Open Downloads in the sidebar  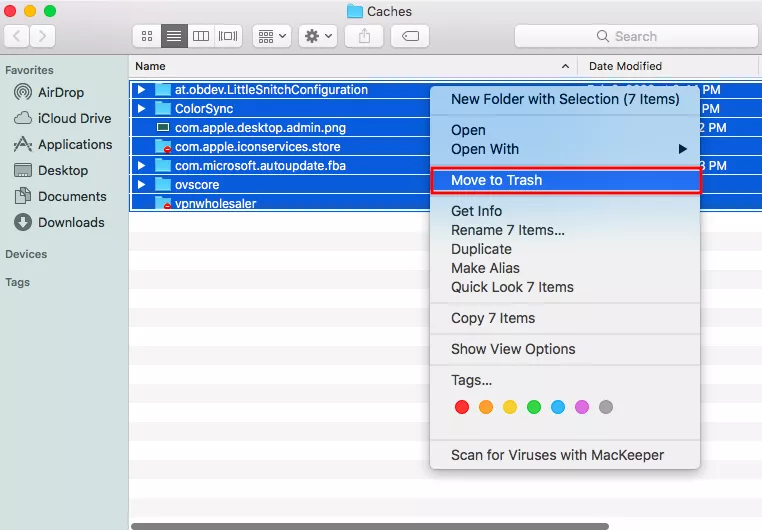70,222
